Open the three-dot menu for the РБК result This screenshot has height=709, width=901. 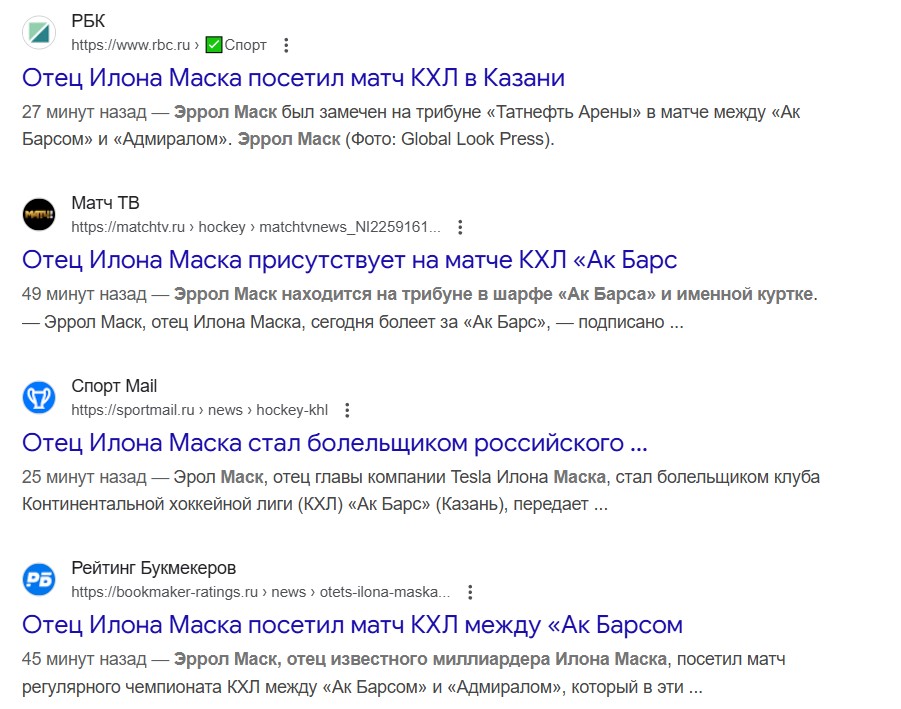point(287,45)
